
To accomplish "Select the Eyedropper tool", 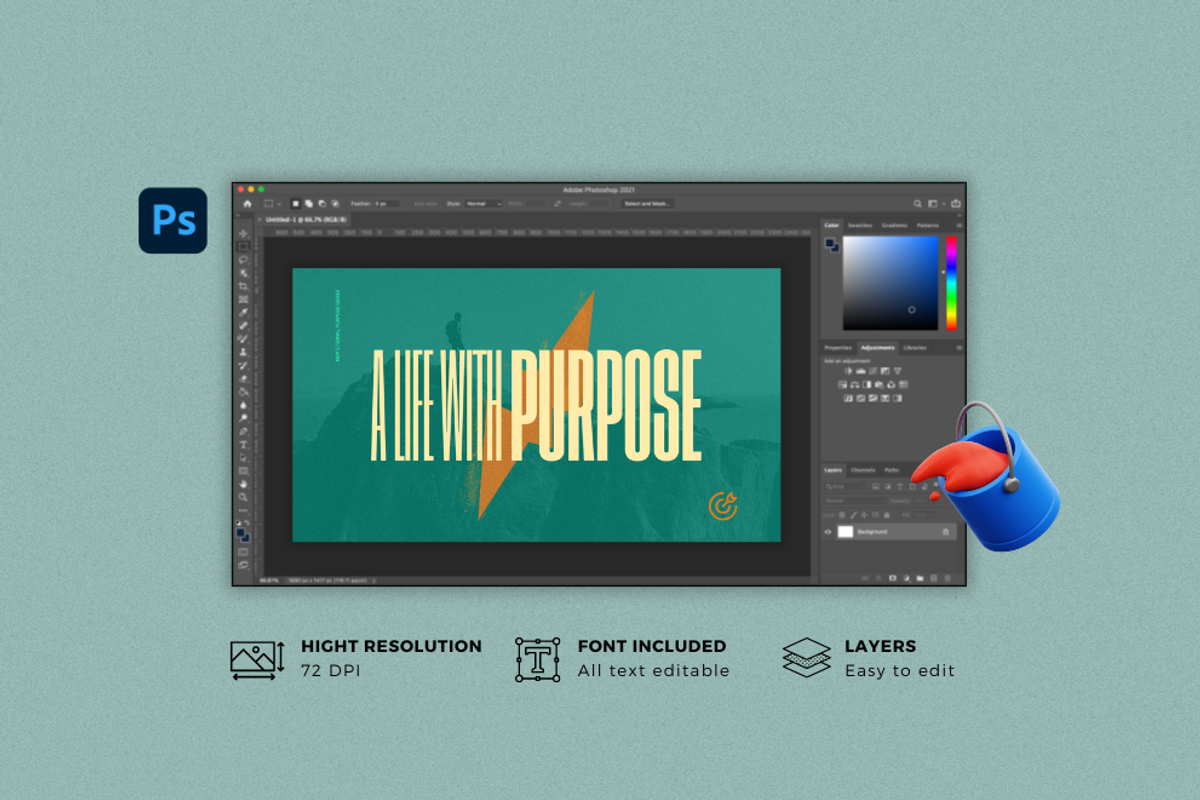I will pyautogui.click(x=243, y=312).
